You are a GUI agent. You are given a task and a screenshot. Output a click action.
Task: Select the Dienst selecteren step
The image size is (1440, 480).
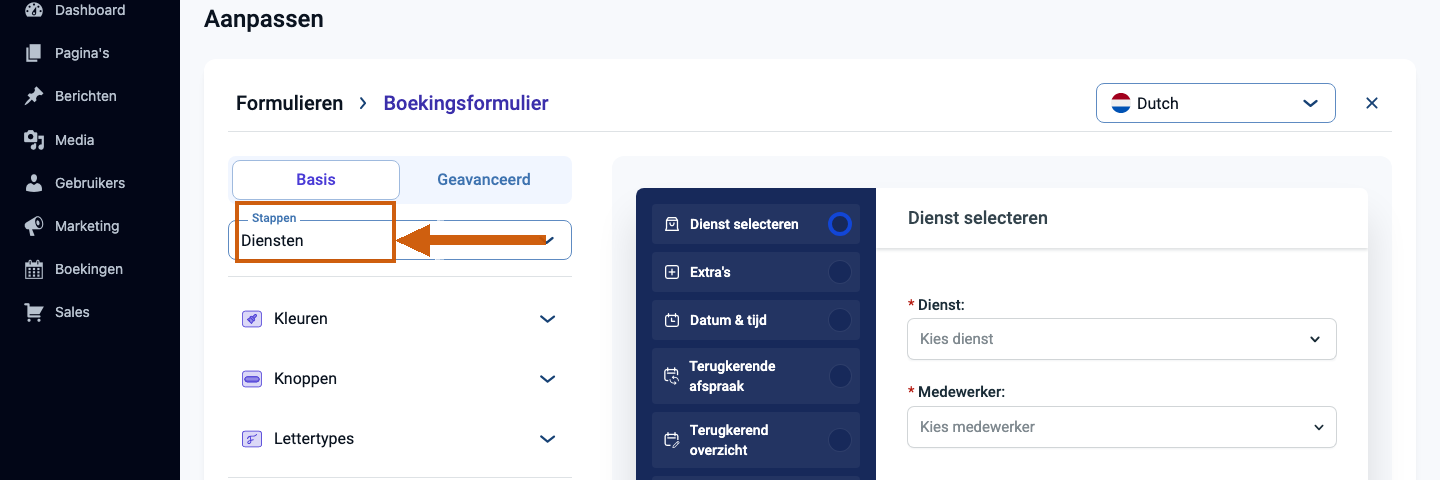pos(756,224)
